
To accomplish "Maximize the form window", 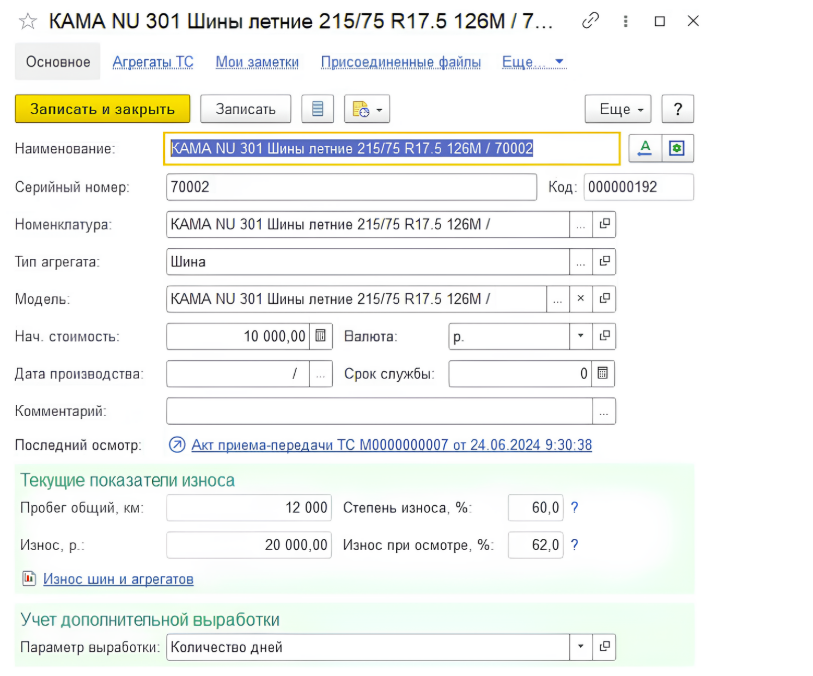I will (x=660, y=21).
